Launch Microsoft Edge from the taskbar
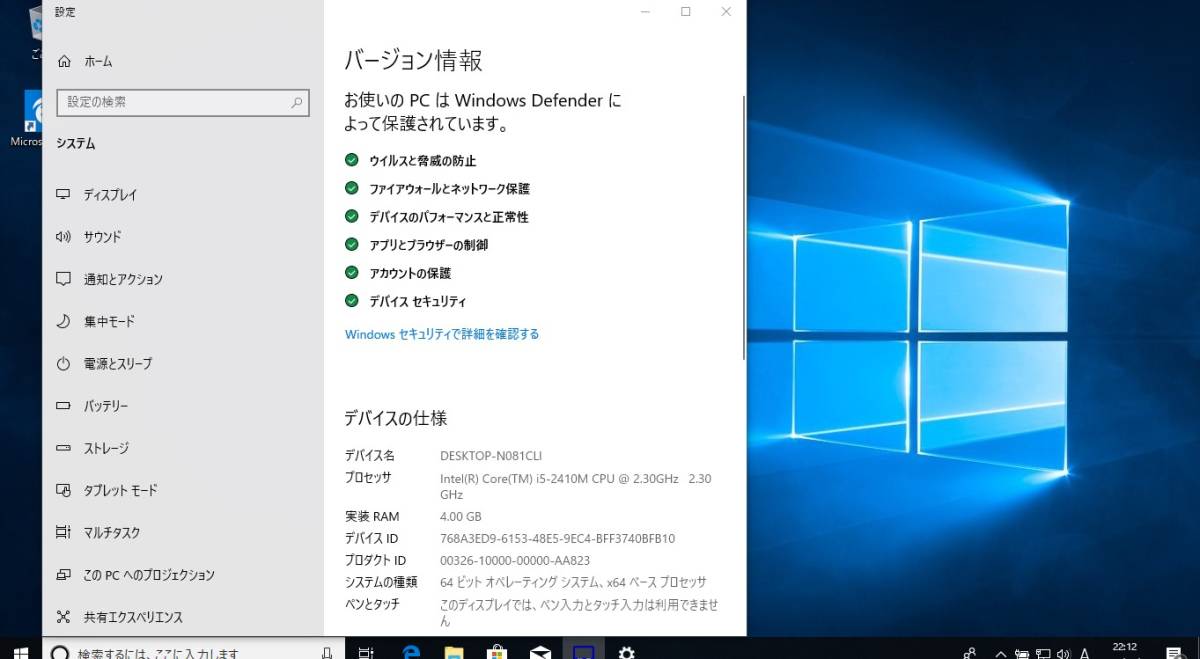Viewport: 1200px width, 659px height. click(409, 652)
